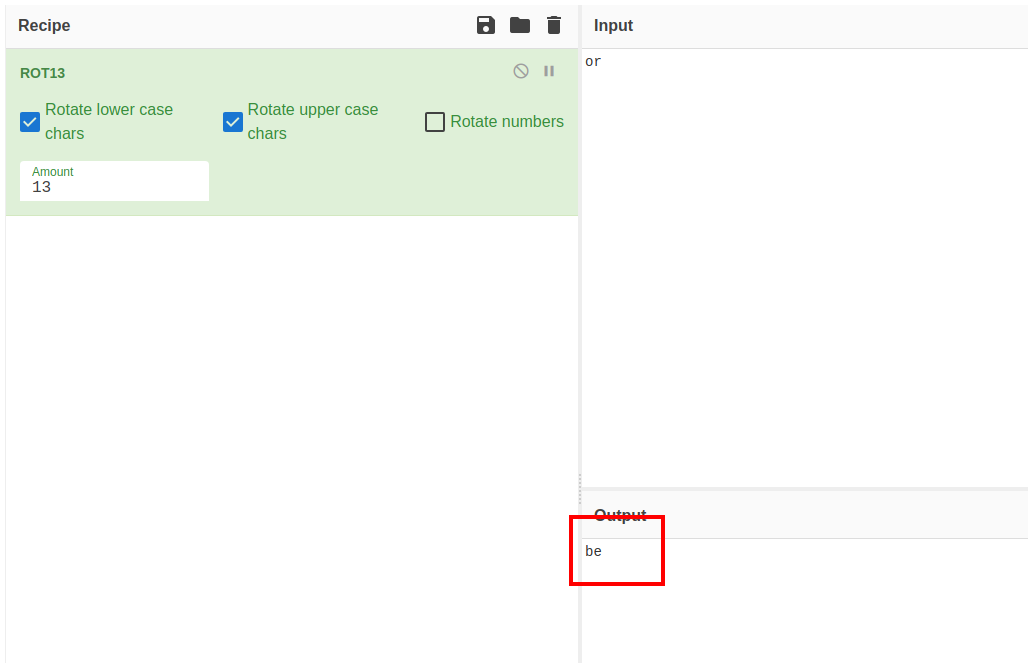Clear the recipe with the trash icon

click(554, 25)
